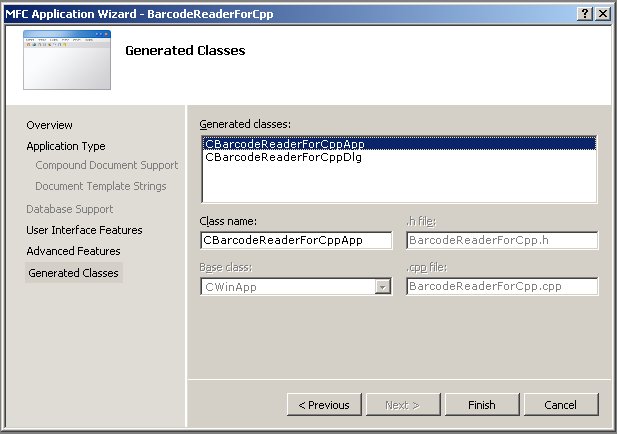Screen dimensions: 617x434
Task: Click the .cpp file text field
Action: pyautogui.click(x=501, y=287)
